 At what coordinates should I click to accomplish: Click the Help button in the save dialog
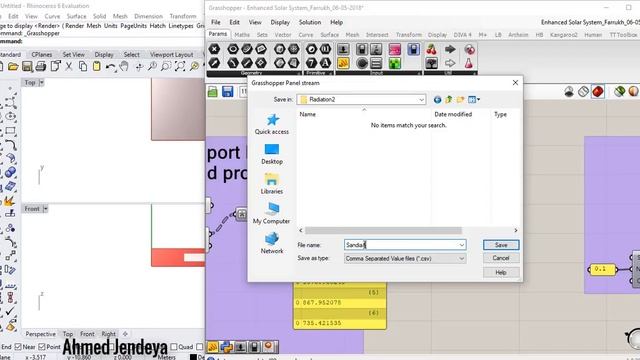pyautogui.click(x=501, y=272)
